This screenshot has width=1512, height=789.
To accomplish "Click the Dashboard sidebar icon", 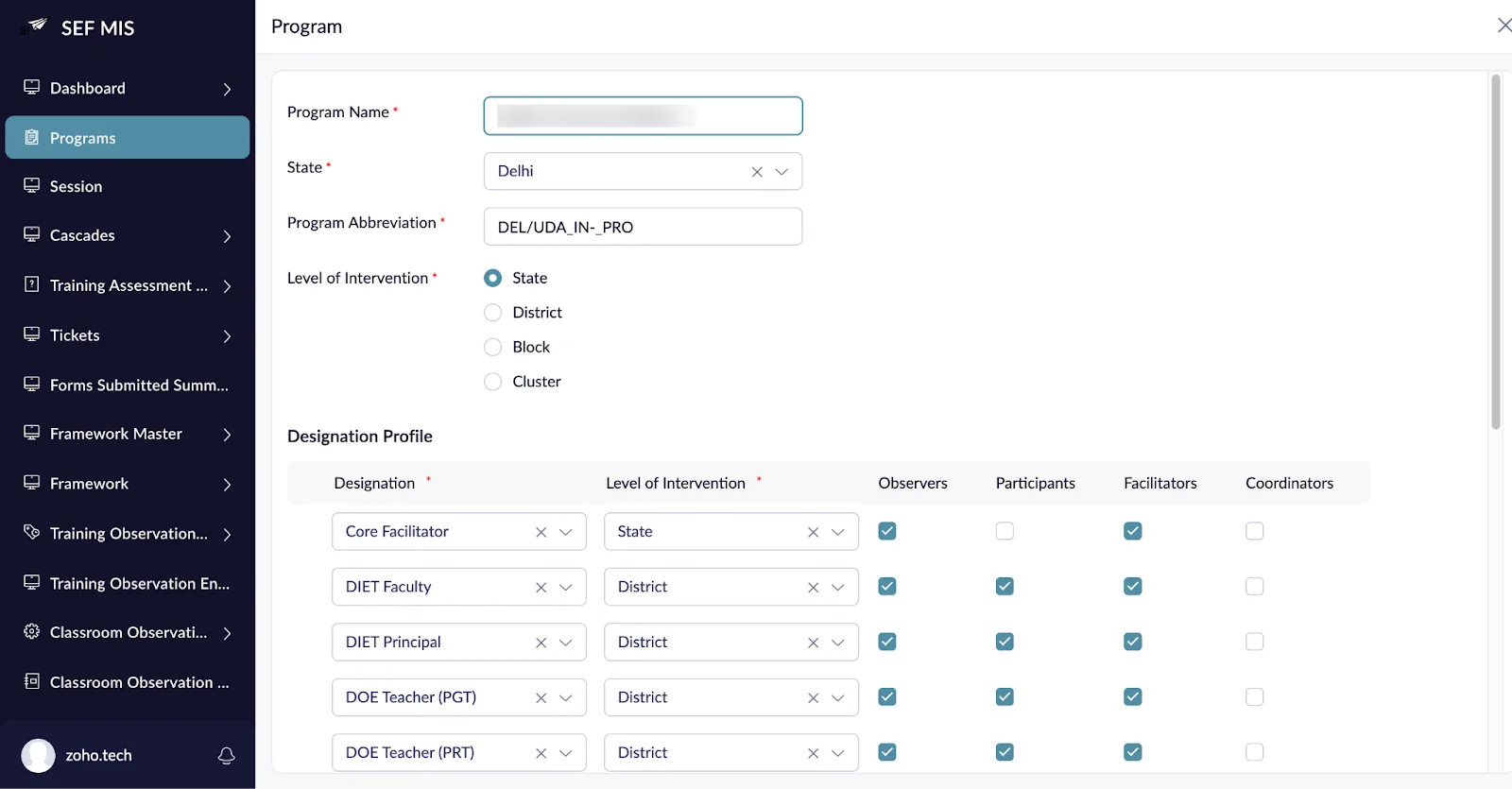I will pos(32,87).
